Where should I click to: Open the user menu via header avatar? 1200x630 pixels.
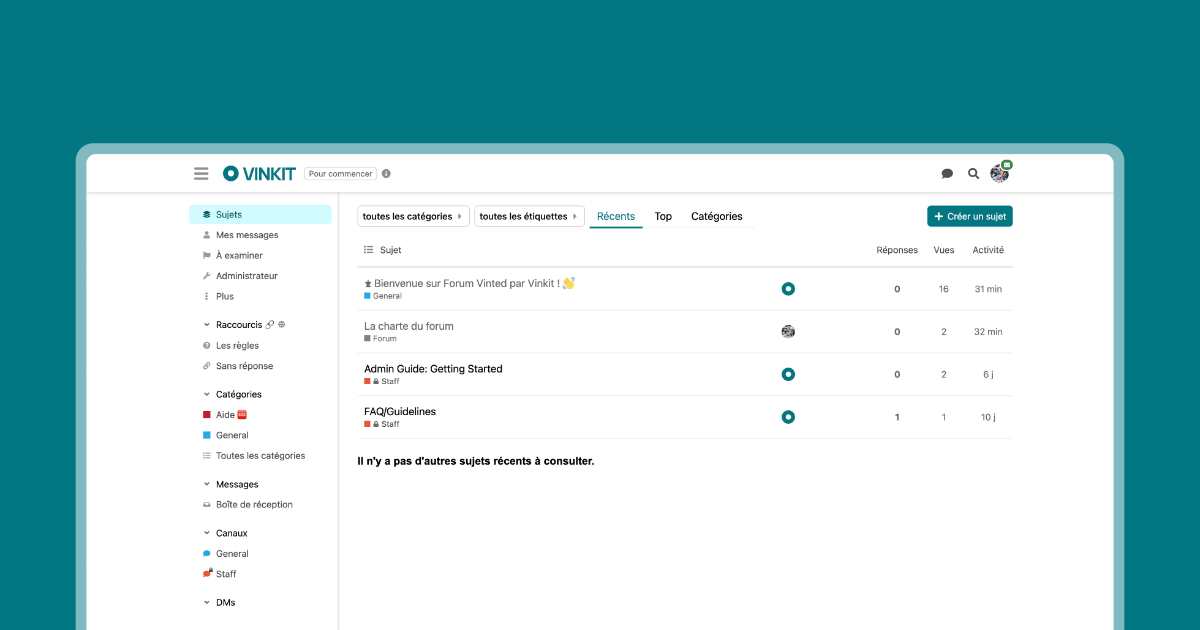999,174
